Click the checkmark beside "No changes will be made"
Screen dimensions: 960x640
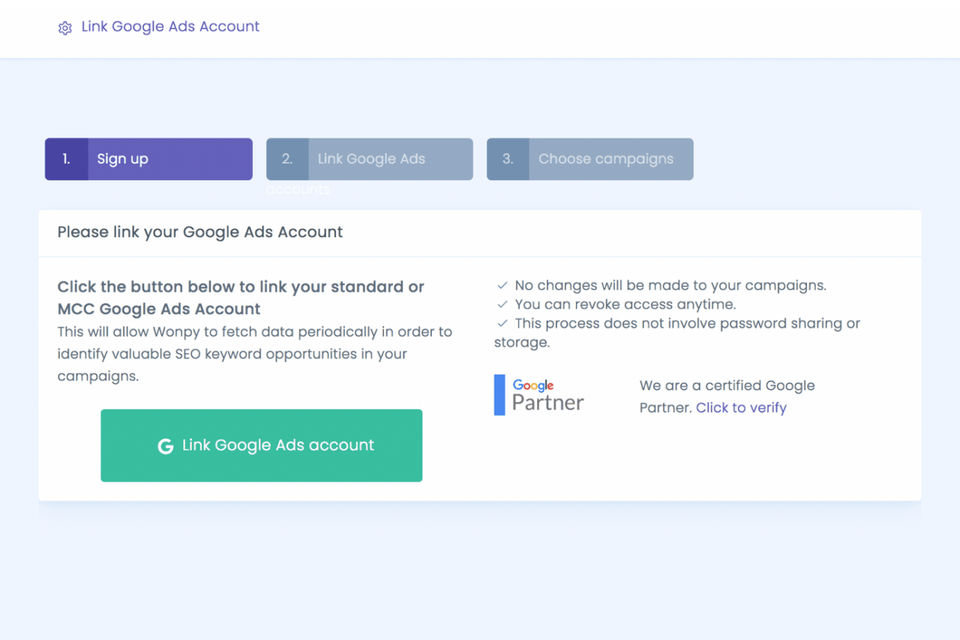coord(502,286)
